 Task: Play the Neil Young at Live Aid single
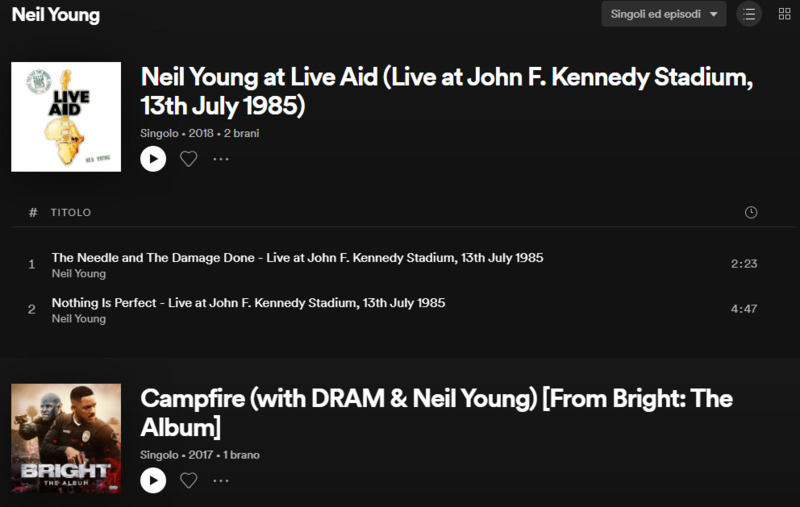pyautogui.click(x=153, y=158)
